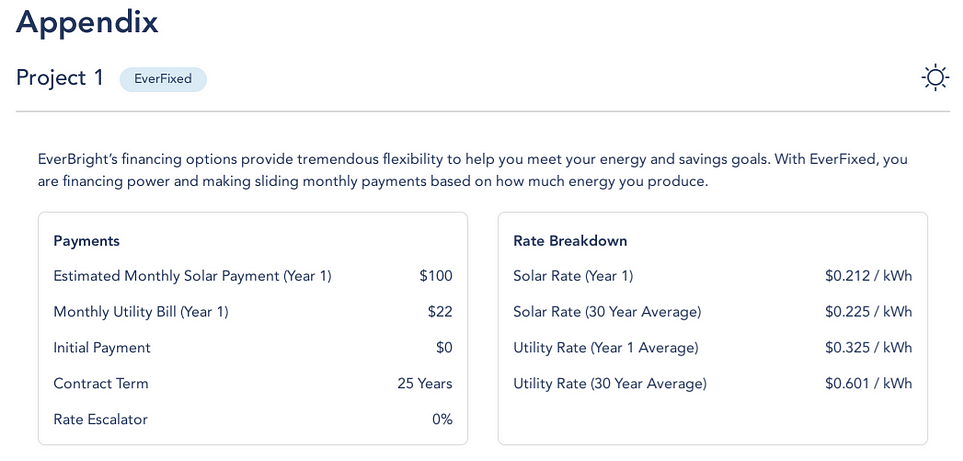Click the $0.325 / kWh utility rate value
The width and height of the screenshot is (963, 461).
(868, 347)
